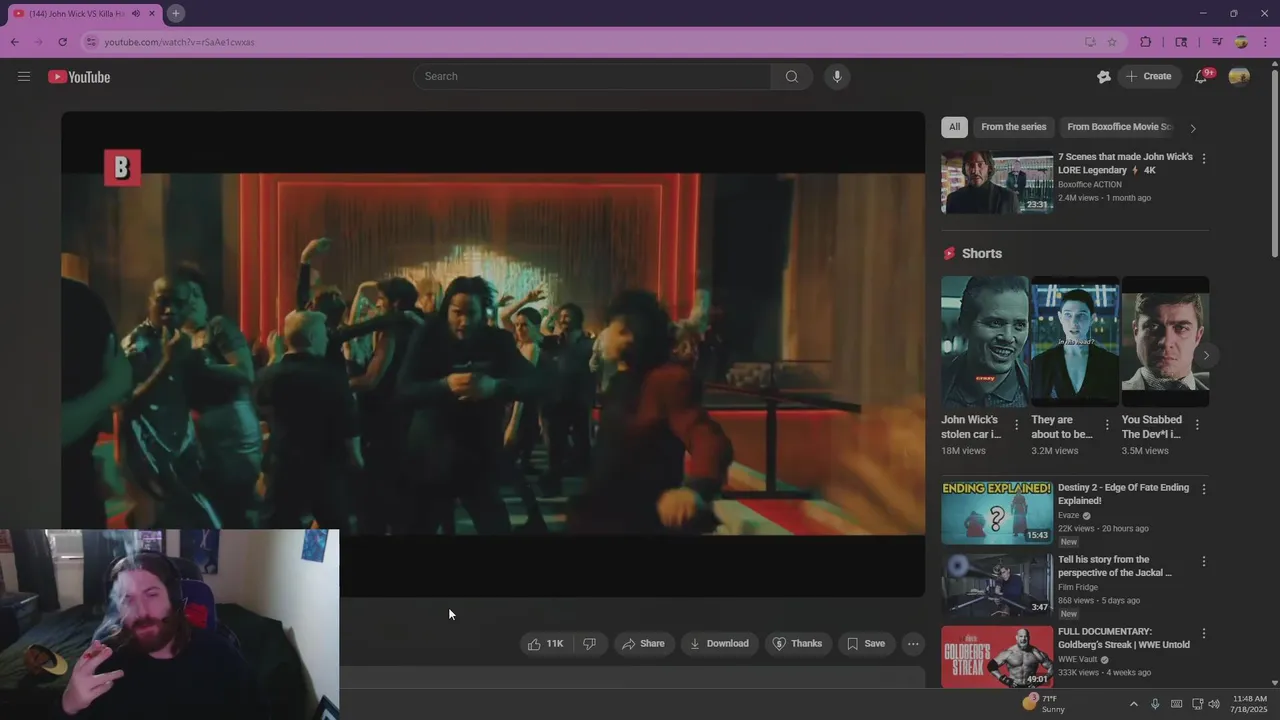Click the magnifier search button
The width and height of the screenshot is (1280, 720).
[x=791, y=76]
